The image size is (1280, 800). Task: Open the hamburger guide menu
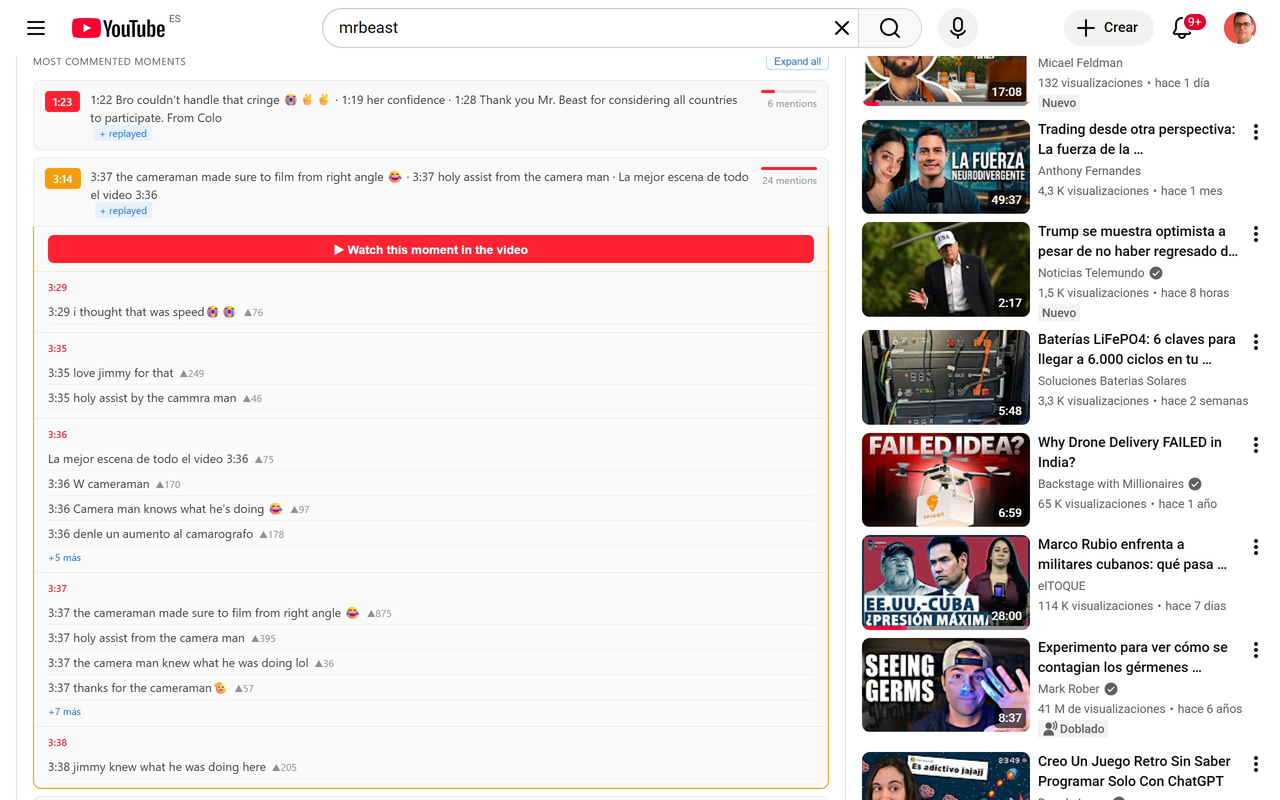tap(36, 28)
